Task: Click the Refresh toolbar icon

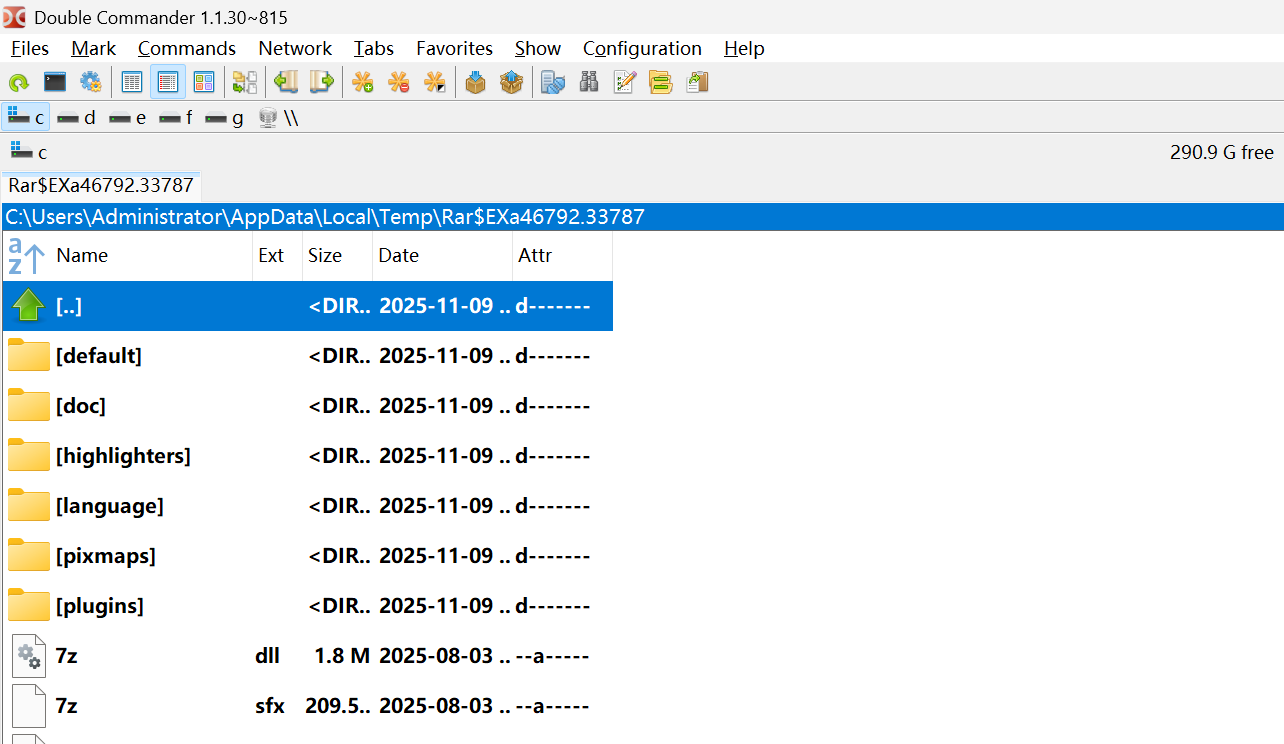Action: click(x=18, y=82)
